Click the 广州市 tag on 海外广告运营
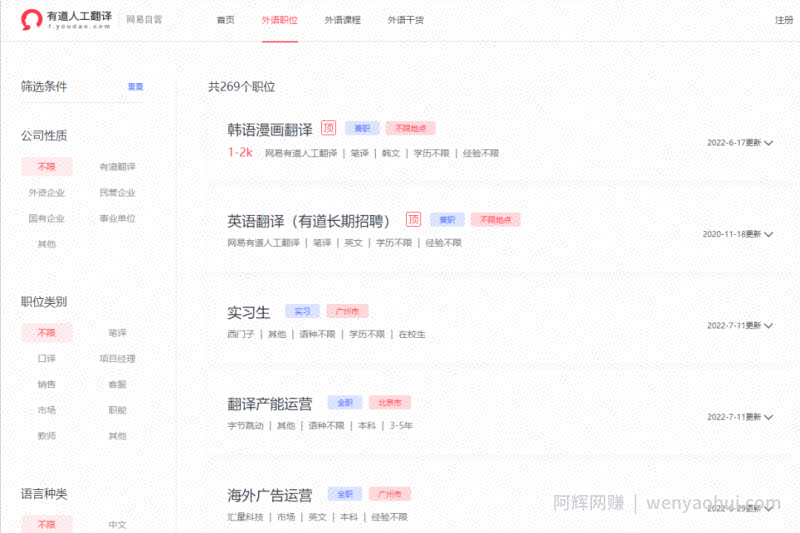The image size is (800, 533). [x=390, y=494]
